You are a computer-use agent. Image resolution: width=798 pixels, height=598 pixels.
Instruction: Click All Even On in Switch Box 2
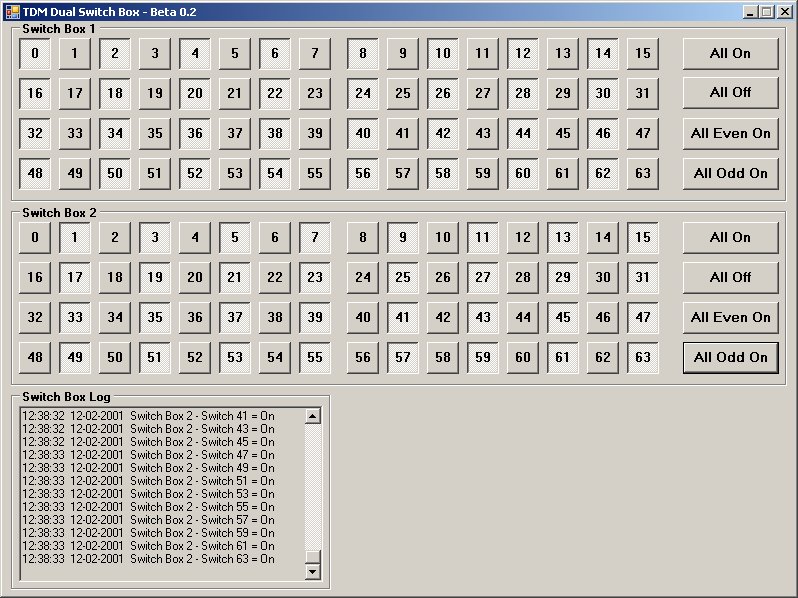pyautogui.click(x=730, y=318)
